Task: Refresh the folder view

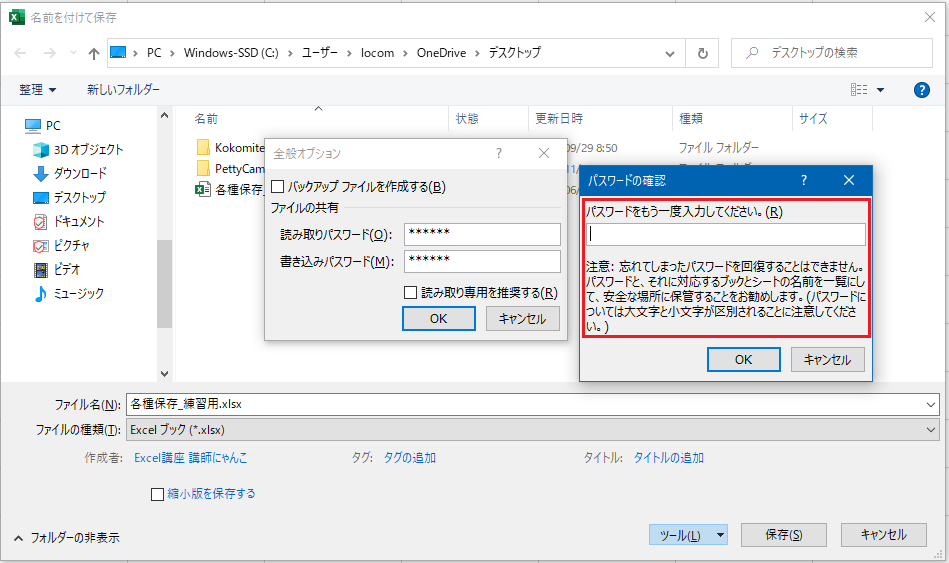Action: pos(702,53)
